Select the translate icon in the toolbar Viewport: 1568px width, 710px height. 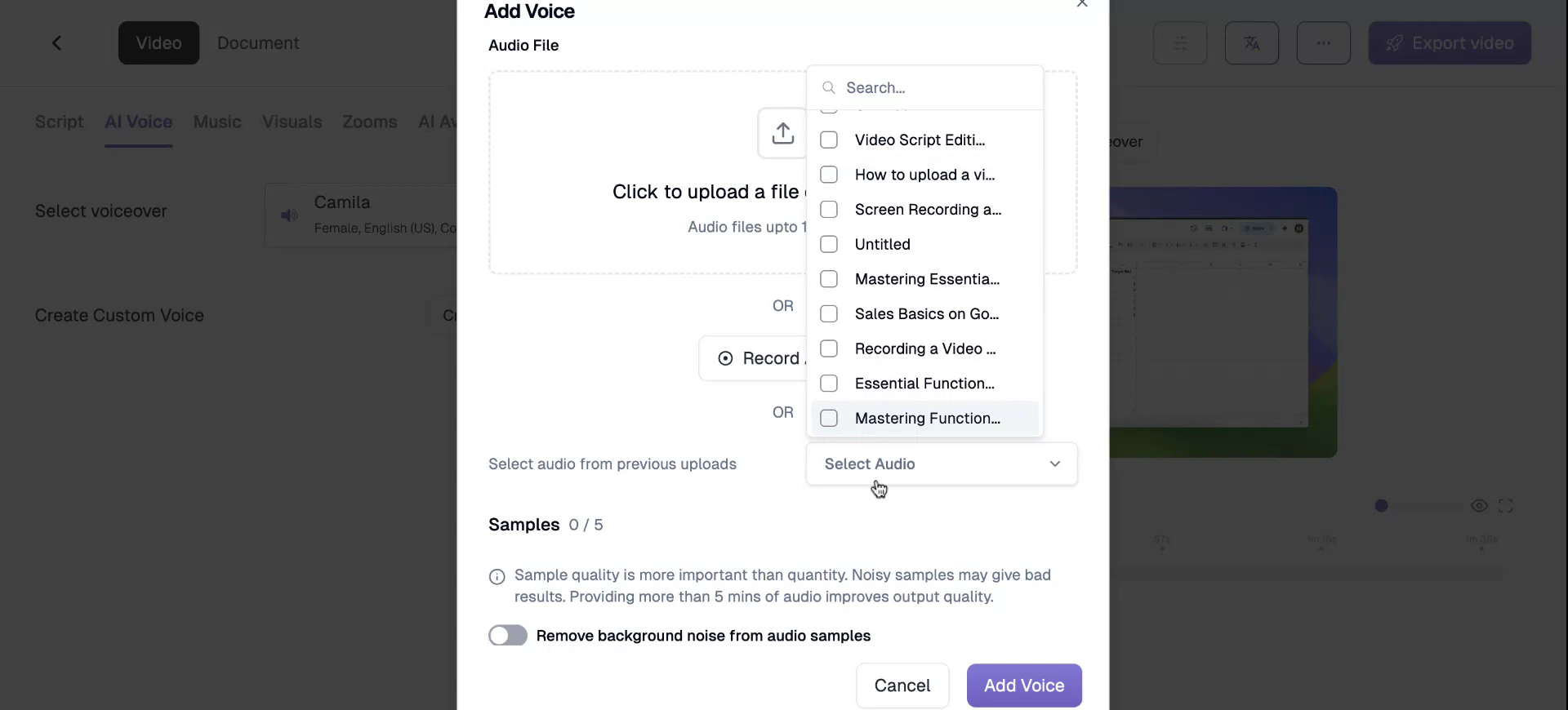[x=1251, y=42]
